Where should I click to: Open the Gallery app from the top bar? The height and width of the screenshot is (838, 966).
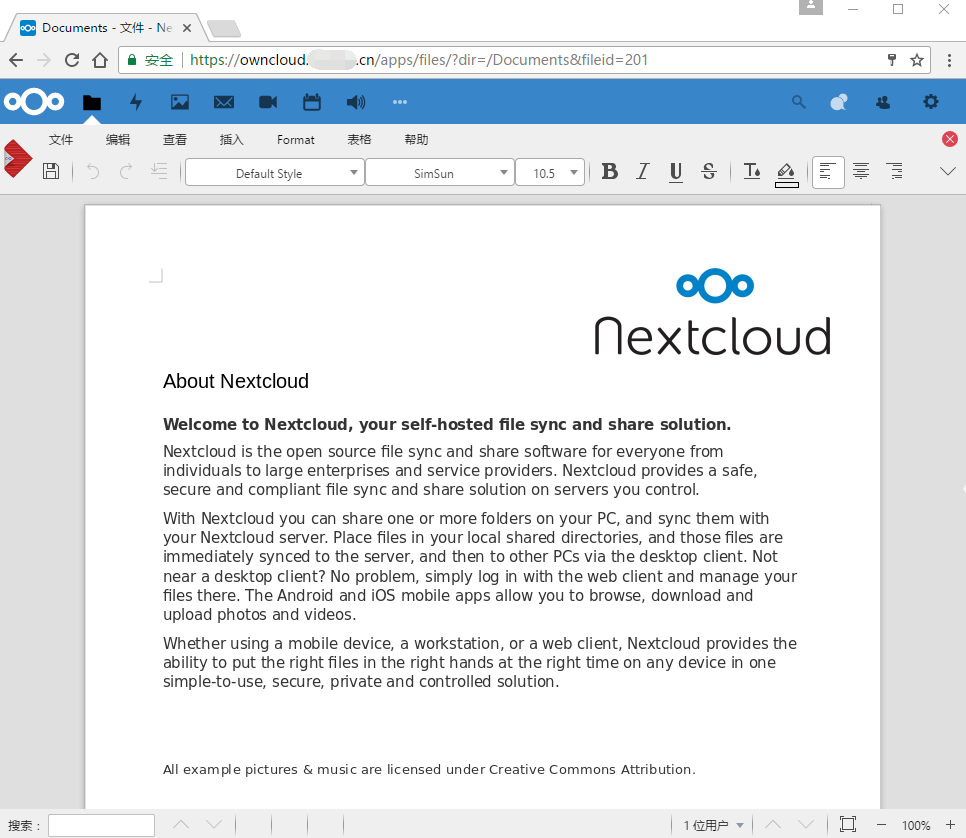point(180,101)
